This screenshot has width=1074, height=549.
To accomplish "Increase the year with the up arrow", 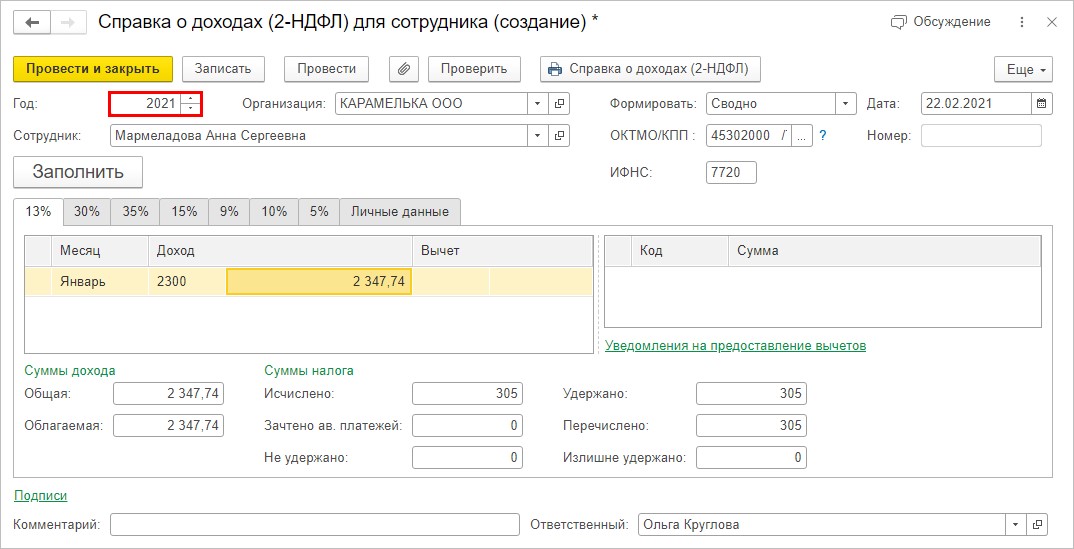I will (190, 99).
